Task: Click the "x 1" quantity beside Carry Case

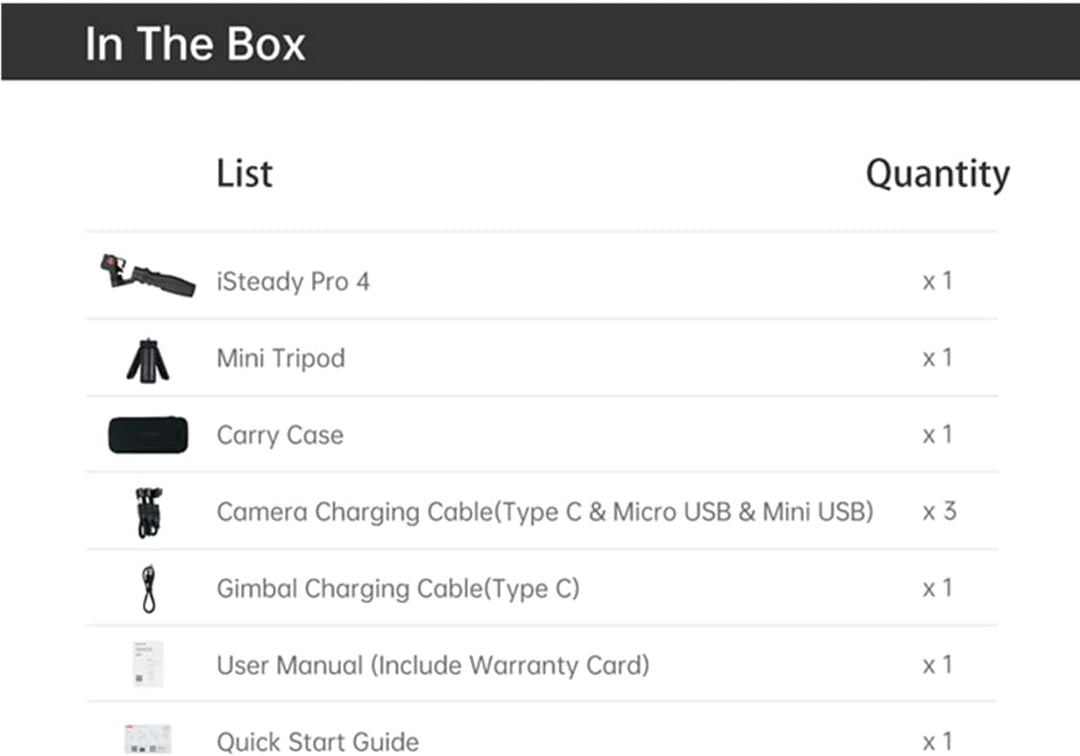Action: point(937,435)
